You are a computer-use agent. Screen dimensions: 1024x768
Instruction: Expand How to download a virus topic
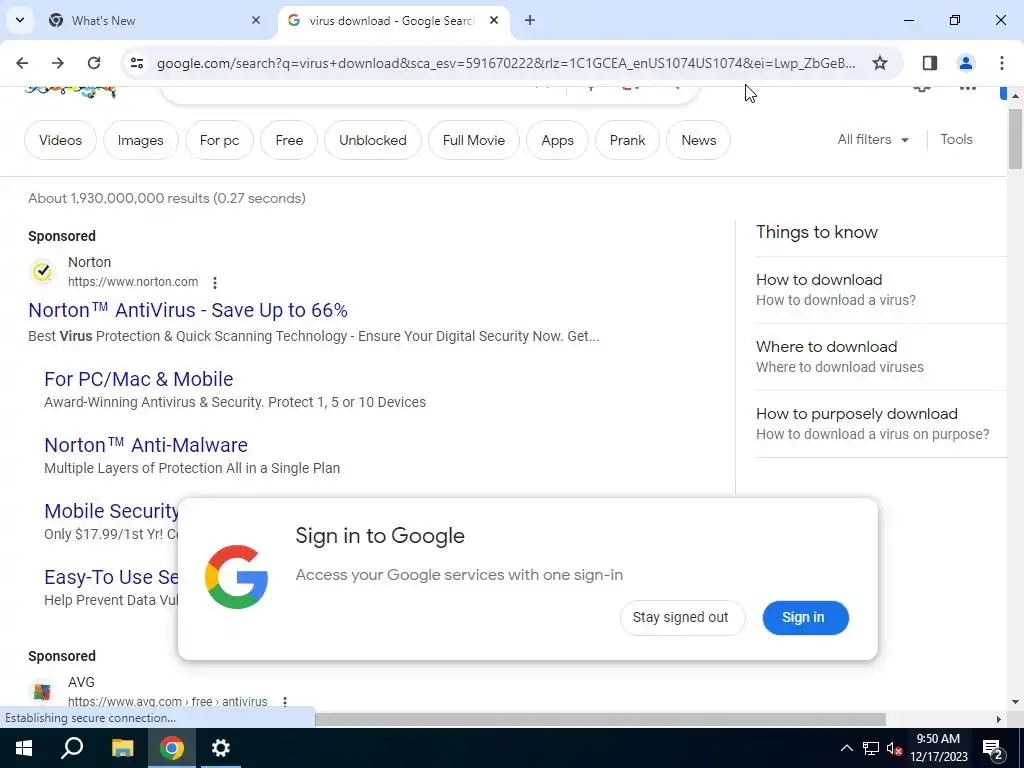tap(881, 289)
